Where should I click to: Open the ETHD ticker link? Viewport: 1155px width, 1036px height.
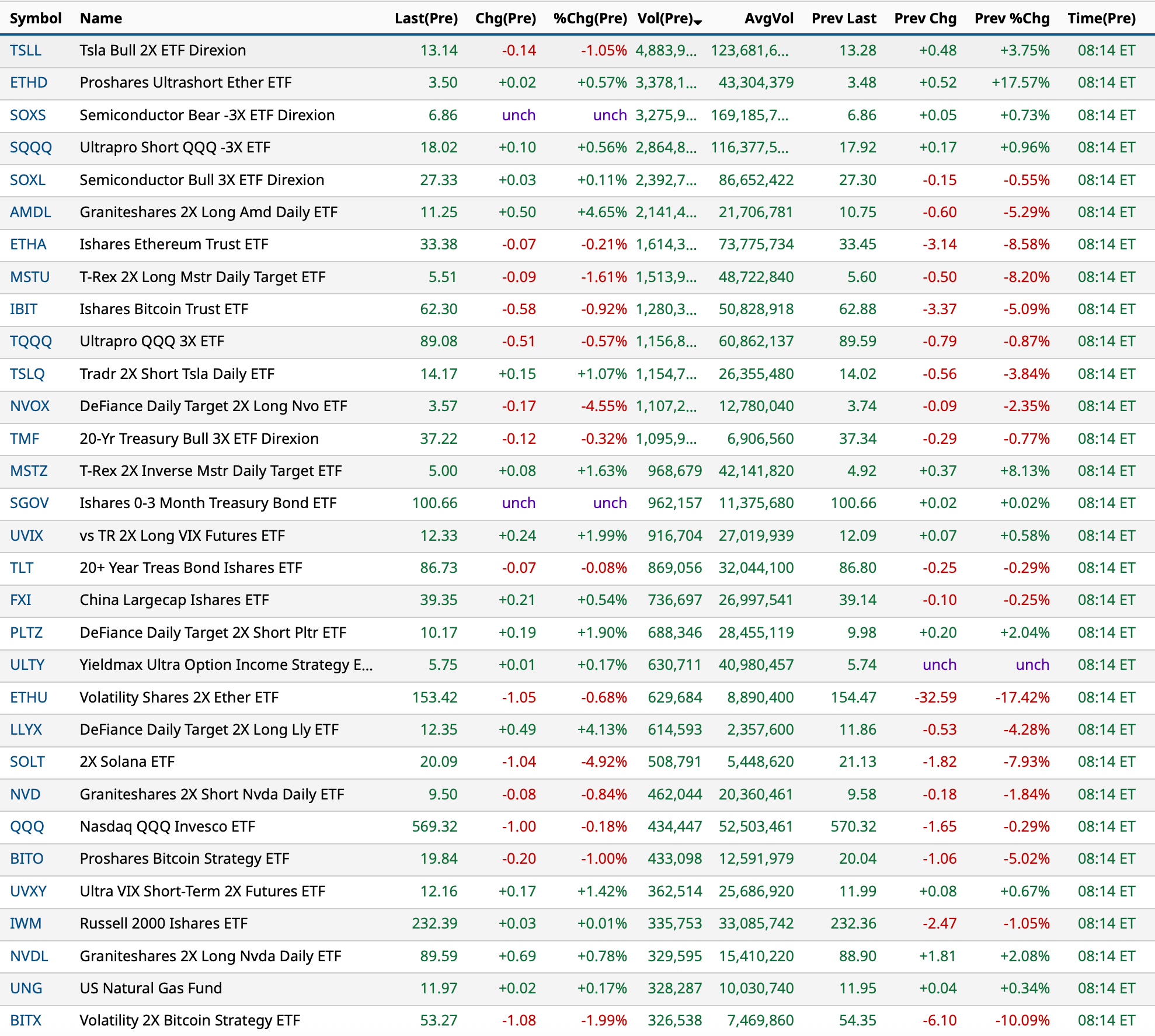coord(29,82)
